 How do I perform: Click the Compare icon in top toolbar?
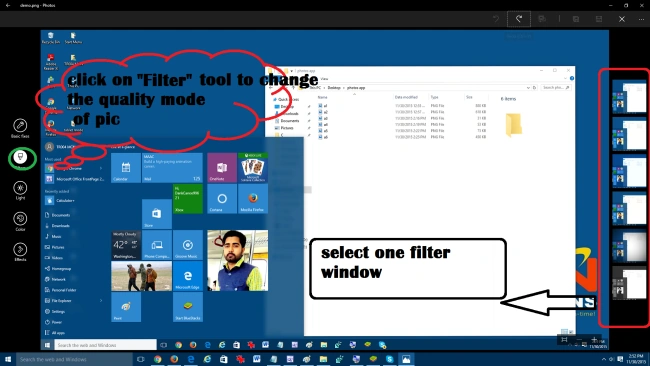tap(542, 19)
